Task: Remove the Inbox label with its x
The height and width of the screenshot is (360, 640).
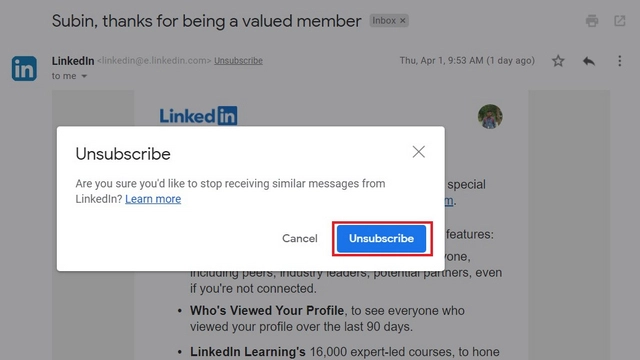Action: (x=402, y=20)
